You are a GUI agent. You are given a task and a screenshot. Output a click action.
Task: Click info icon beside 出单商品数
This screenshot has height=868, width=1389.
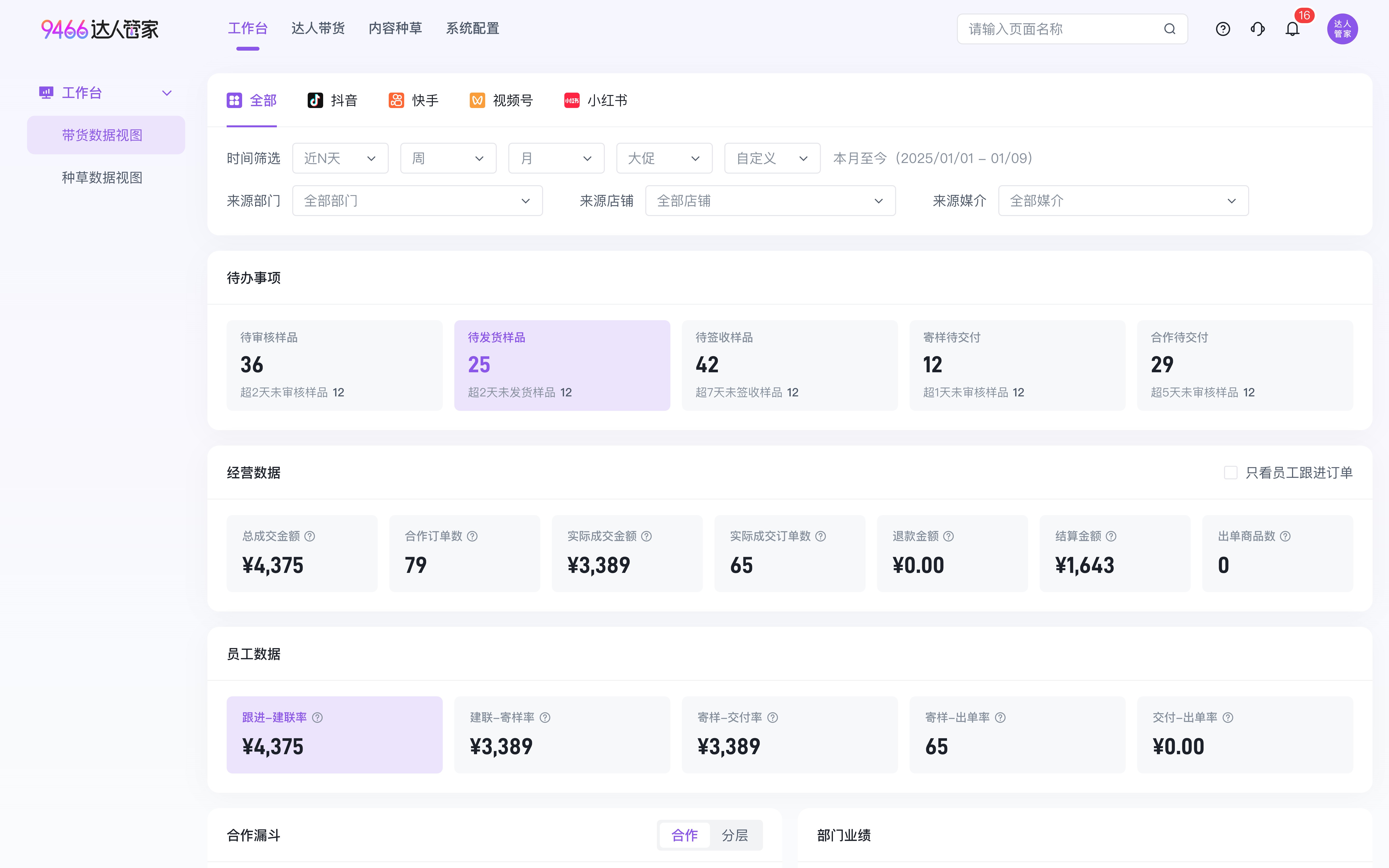(x=1285, y=536)
